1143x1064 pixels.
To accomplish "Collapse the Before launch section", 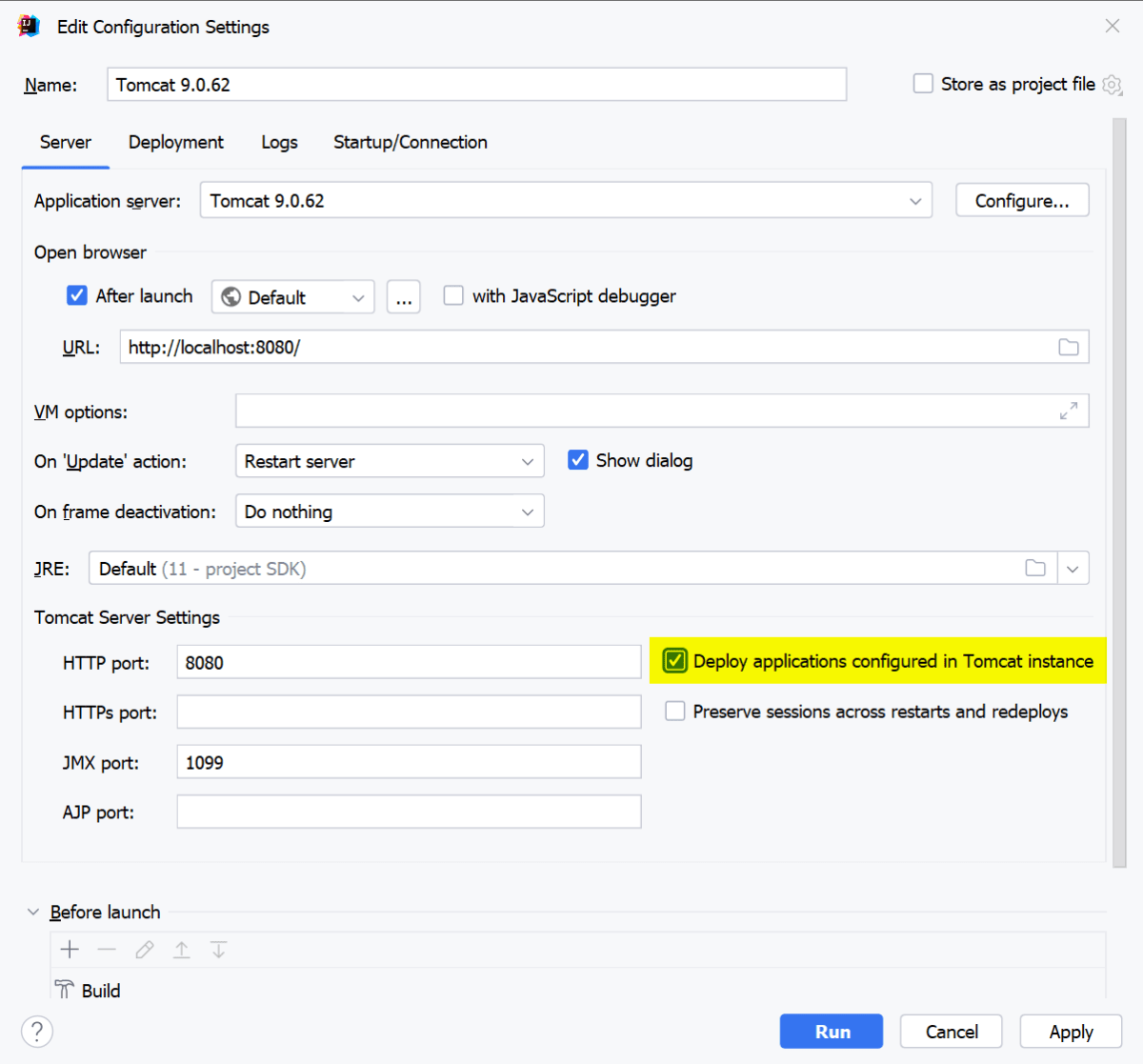I will [x=33, y=913].
